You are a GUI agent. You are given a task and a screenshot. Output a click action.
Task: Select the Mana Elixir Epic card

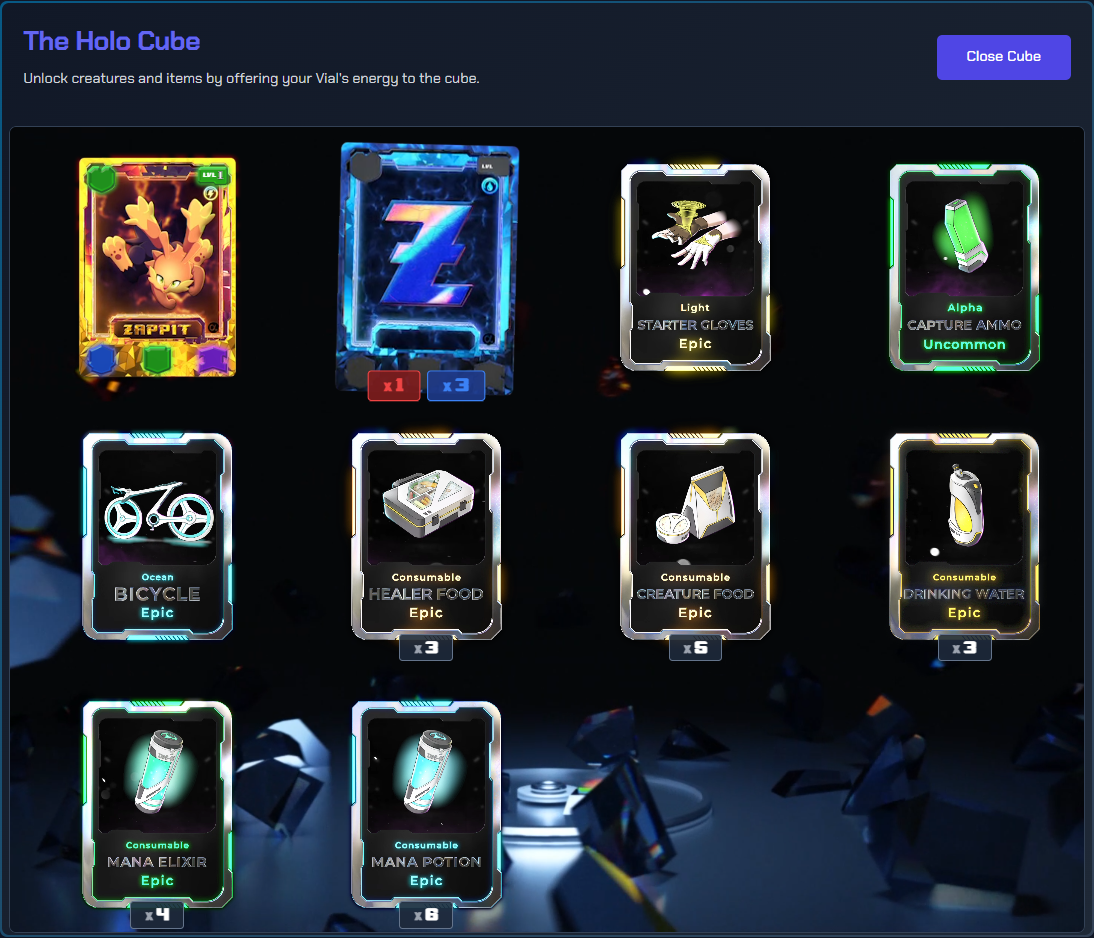(x=158, y=804)
